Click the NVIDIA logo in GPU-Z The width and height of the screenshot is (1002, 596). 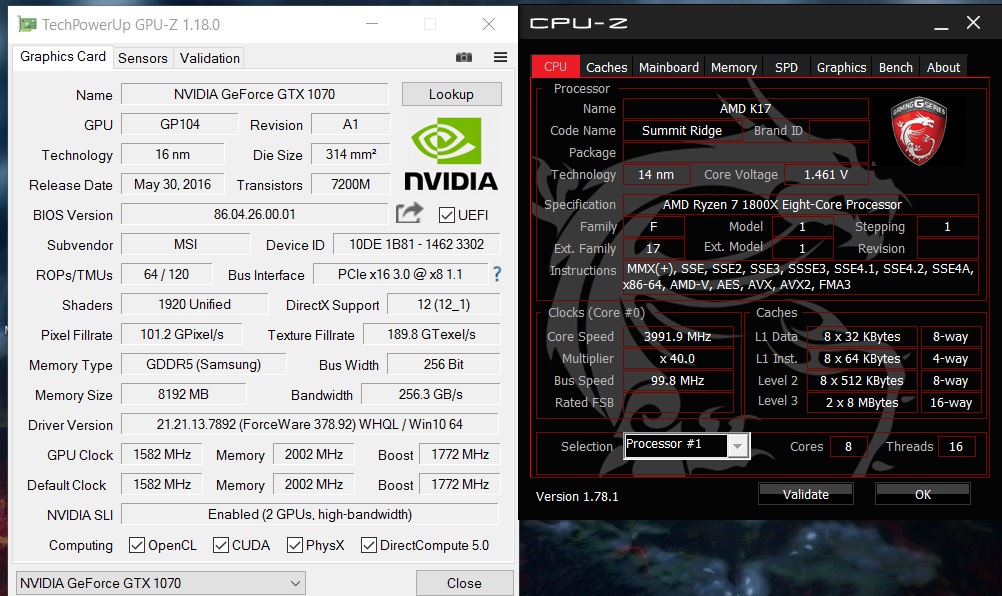451,155
